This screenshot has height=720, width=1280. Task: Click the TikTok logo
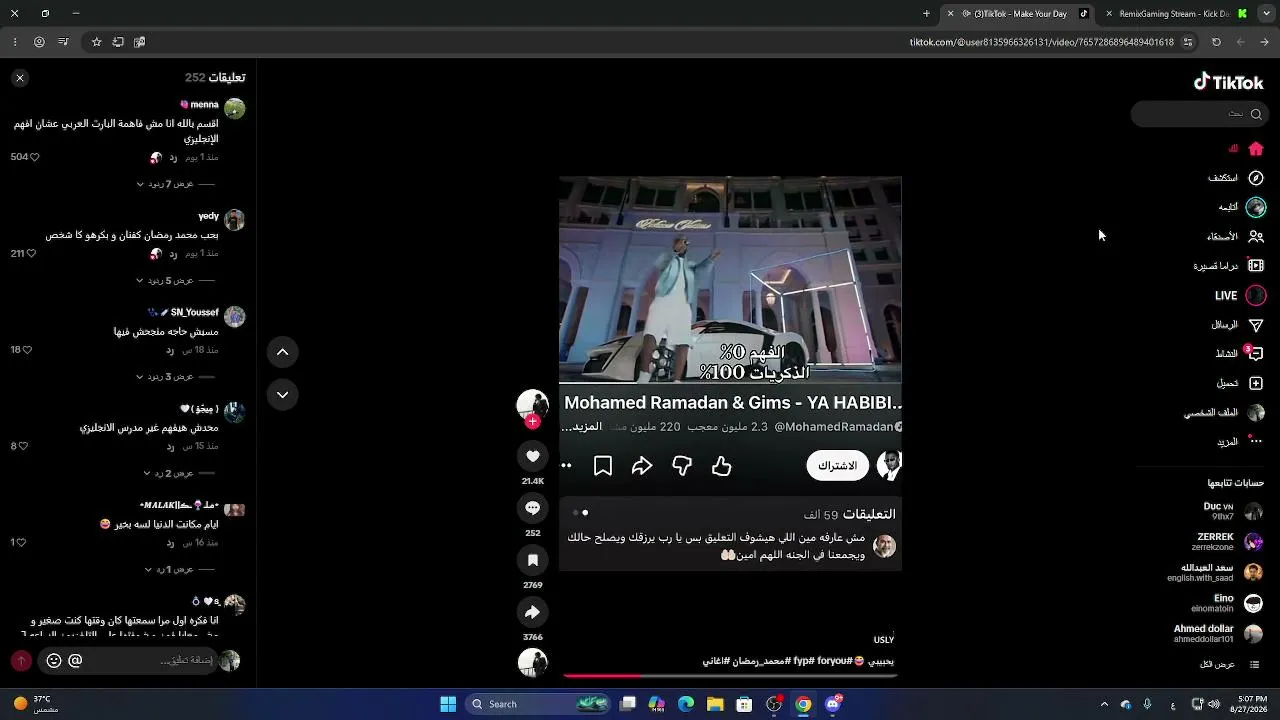click(1229, 82)
